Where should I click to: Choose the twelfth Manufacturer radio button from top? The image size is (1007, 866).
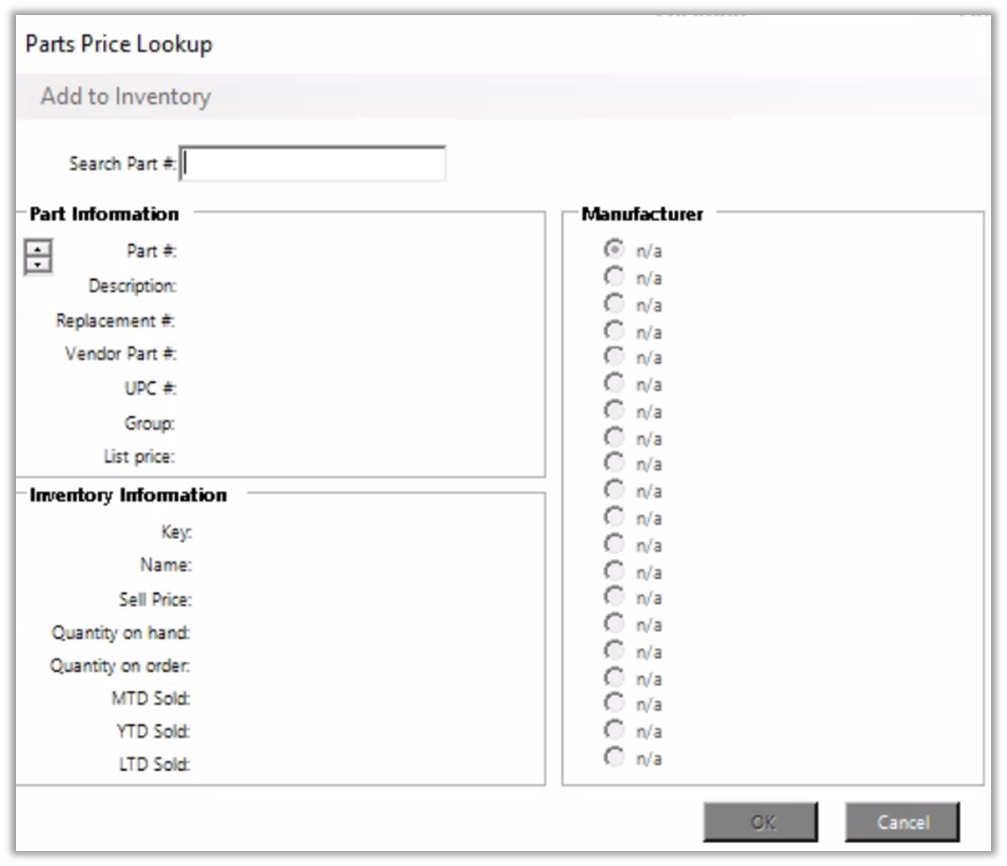[615, 543]
